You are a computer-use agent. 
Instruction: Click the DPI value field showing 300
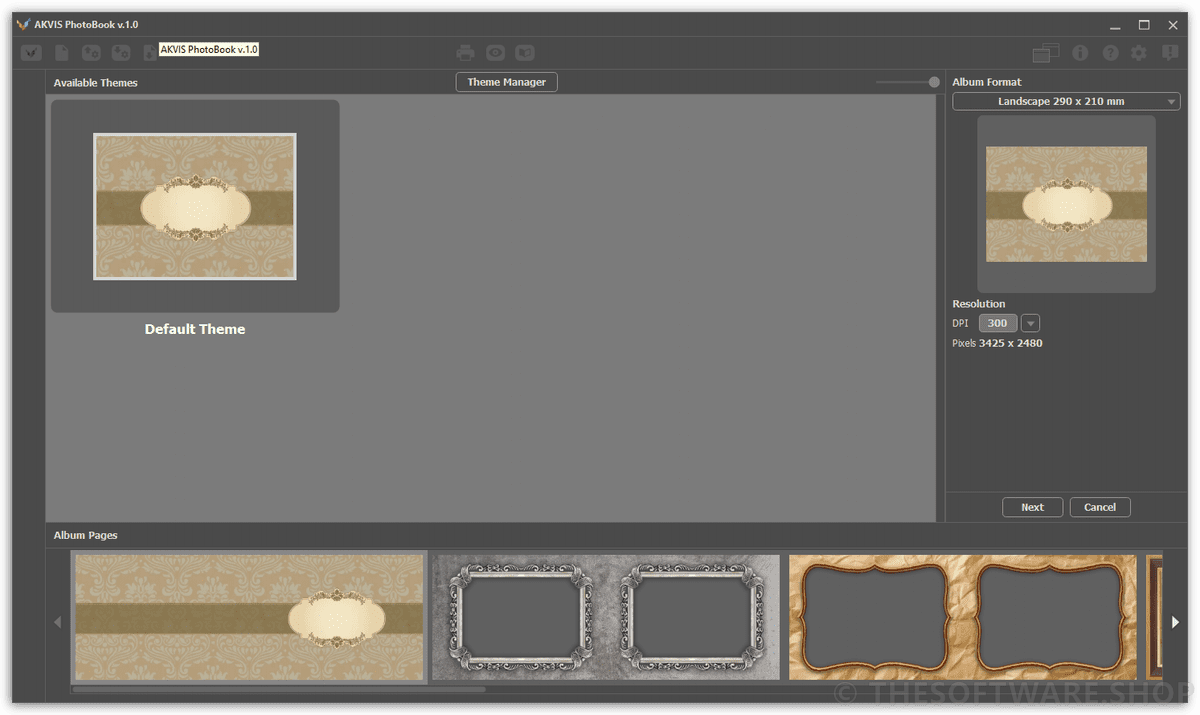point(998,323)
